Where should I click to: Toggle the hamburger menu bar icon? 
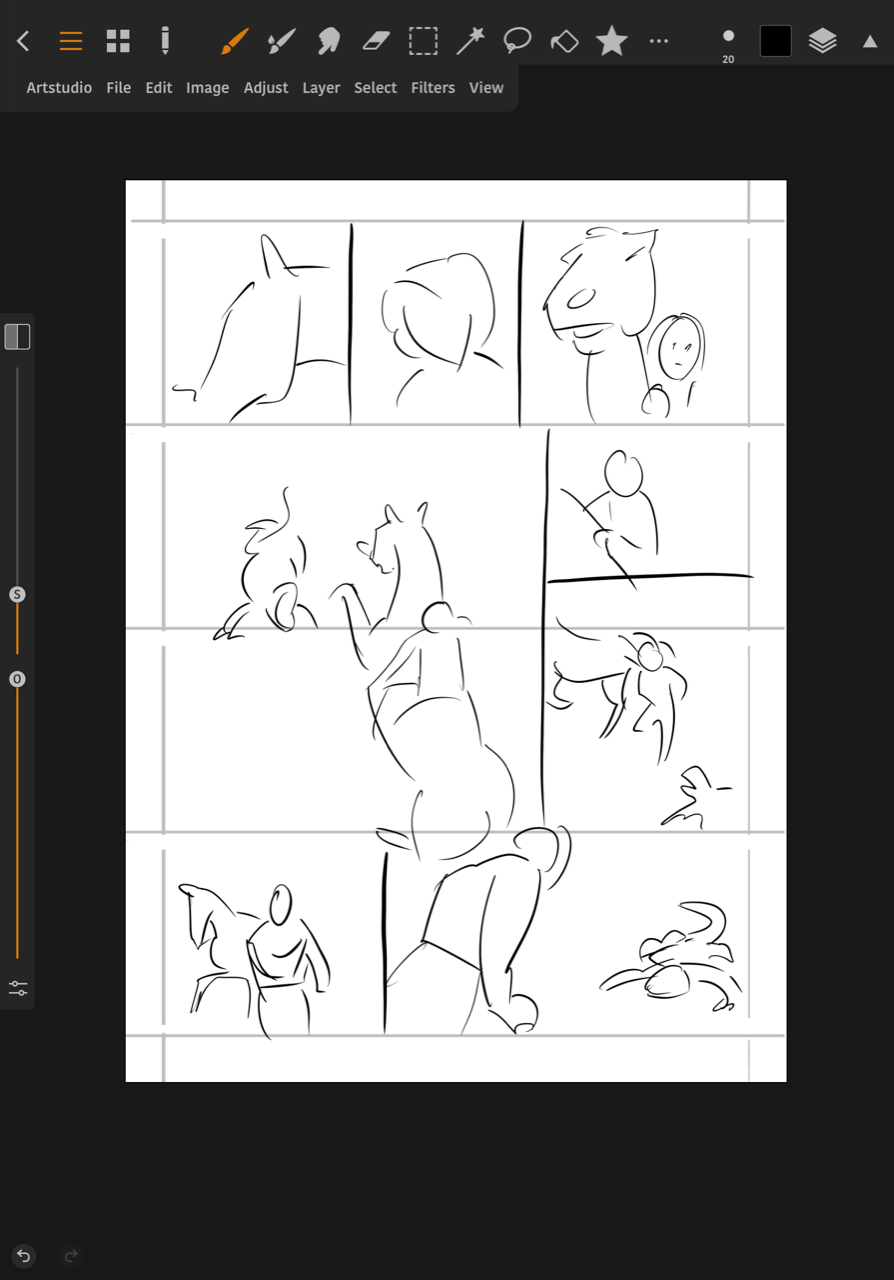pos(70,41)
